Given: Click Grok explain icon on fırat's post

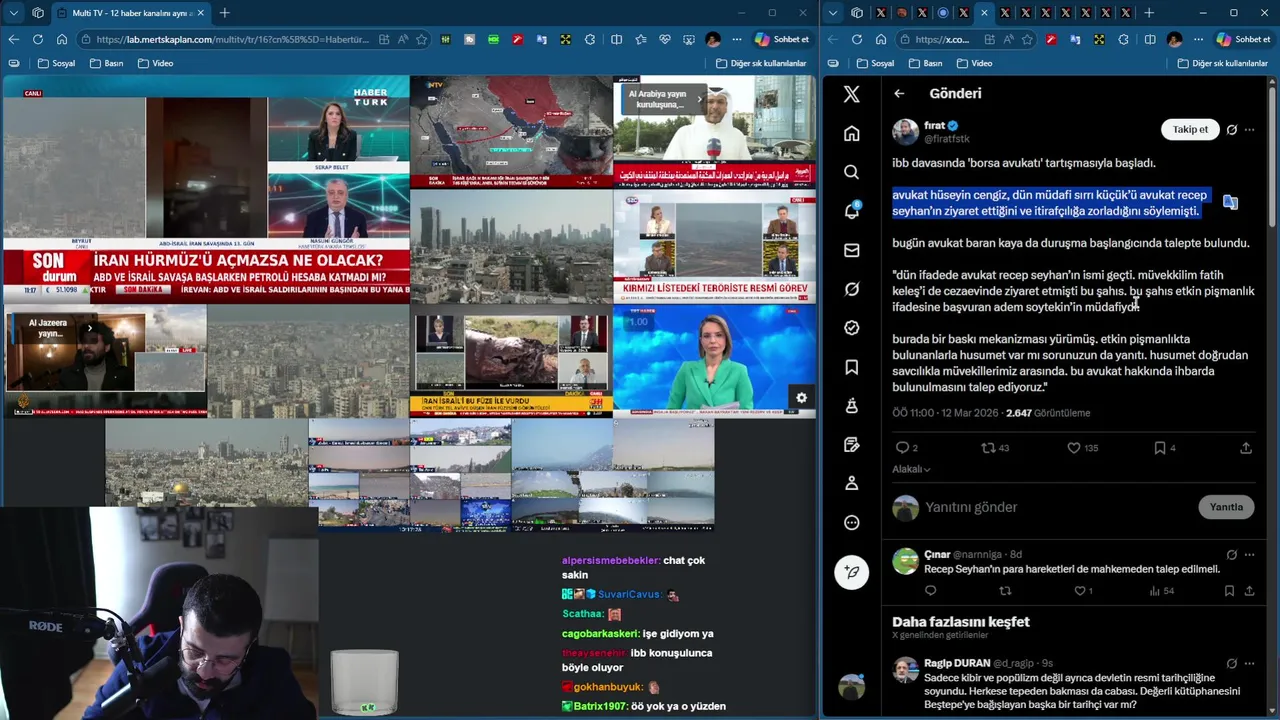Looking at the screenshot, I should pos(1232,129).
